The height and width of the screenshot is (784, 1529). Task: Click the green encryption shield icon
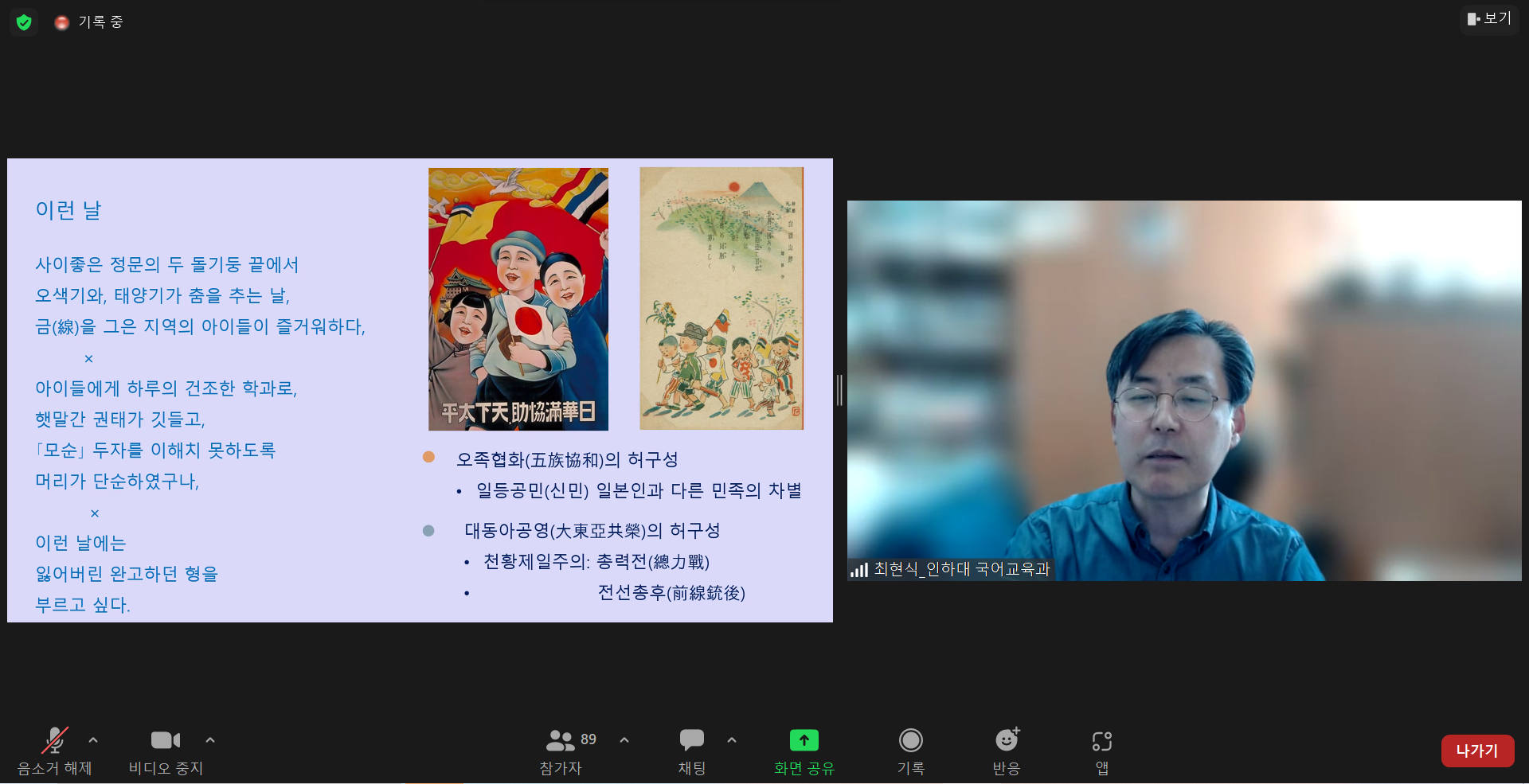(24, 22)
